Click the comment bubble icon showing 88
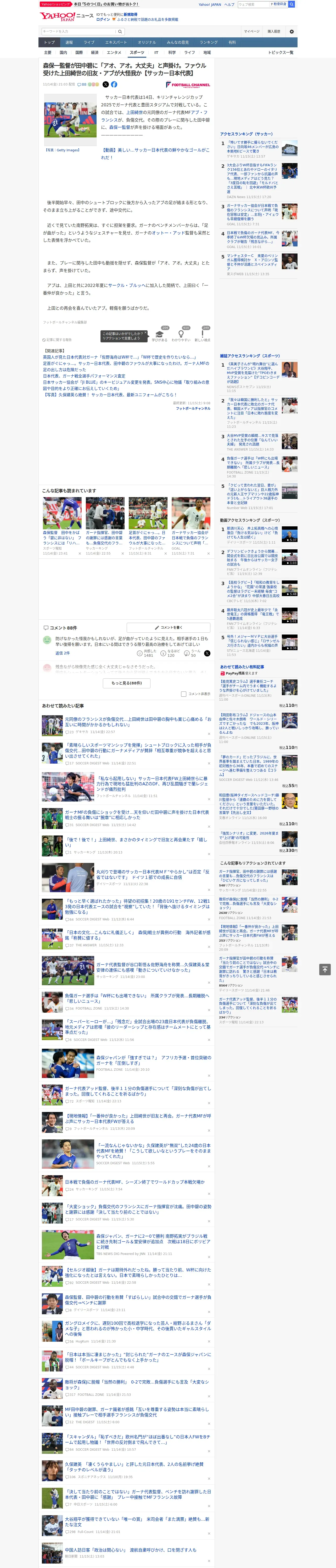Image resolution: width=336 pixels, height=1568 pixels. coord(82,85)
